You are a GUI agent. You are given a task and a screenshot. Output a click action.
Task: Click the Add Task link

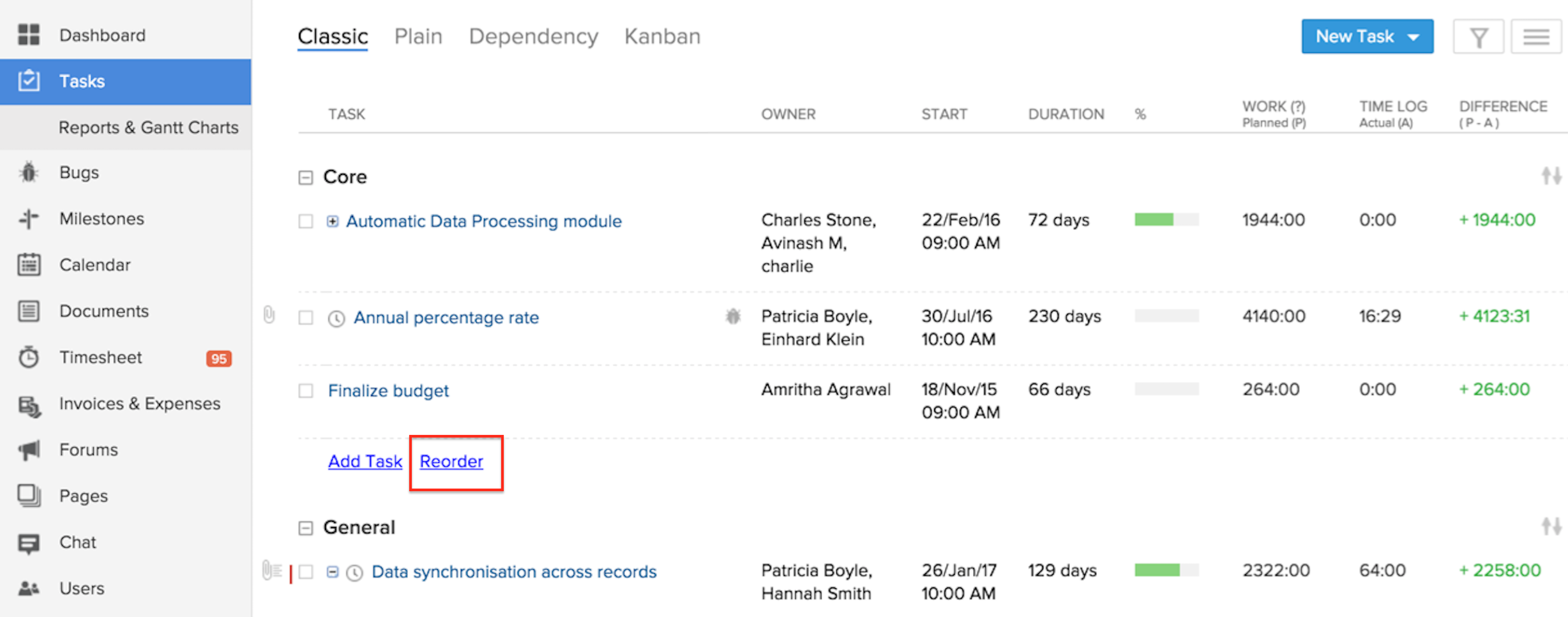tap(365, 461)
